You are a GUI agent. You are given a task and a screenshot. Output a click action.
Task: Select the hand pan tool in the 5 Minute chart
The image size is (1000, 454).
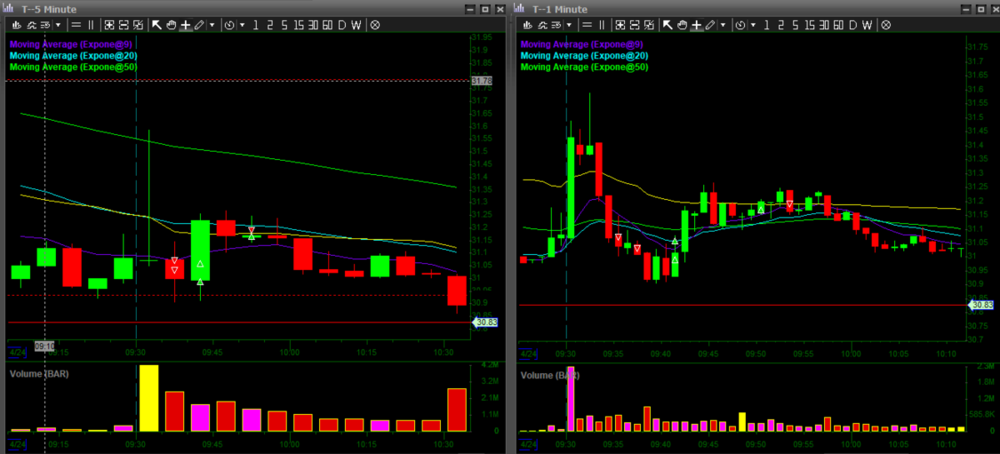172,24
